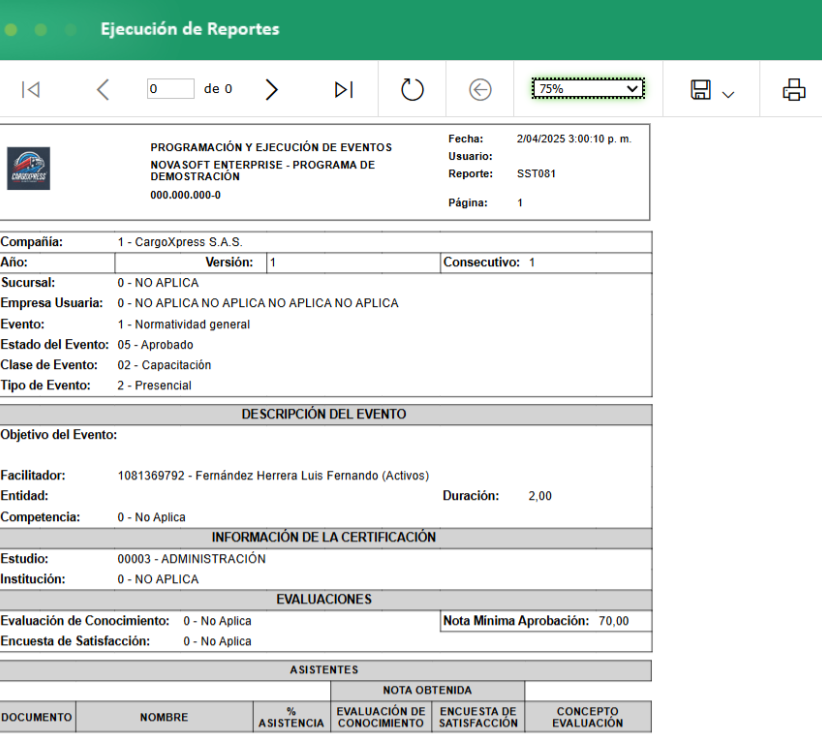Go to the next report page
The width and height of the screenshot is (822, 748).
click(271, 89)
